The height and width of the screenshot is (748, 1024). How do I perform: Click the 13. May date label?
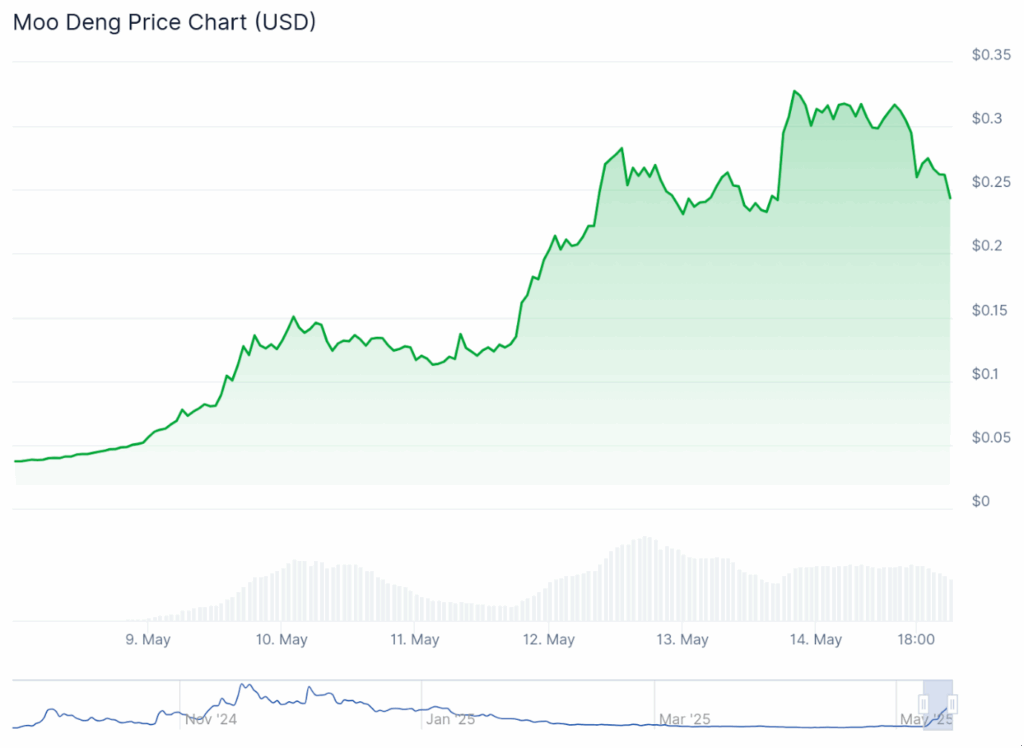(x=681, y=639)
